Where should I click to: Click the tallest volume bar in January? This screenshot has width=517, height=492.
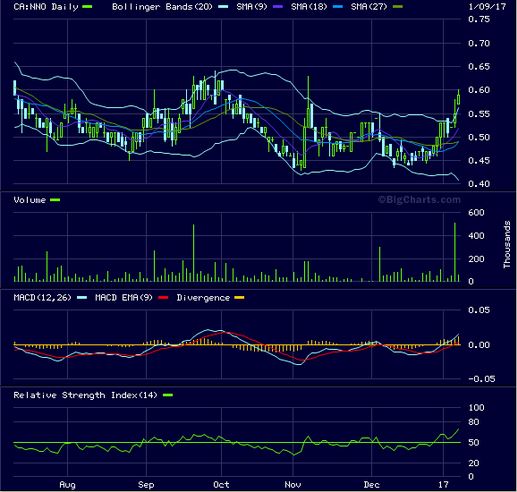click(455, 252)
